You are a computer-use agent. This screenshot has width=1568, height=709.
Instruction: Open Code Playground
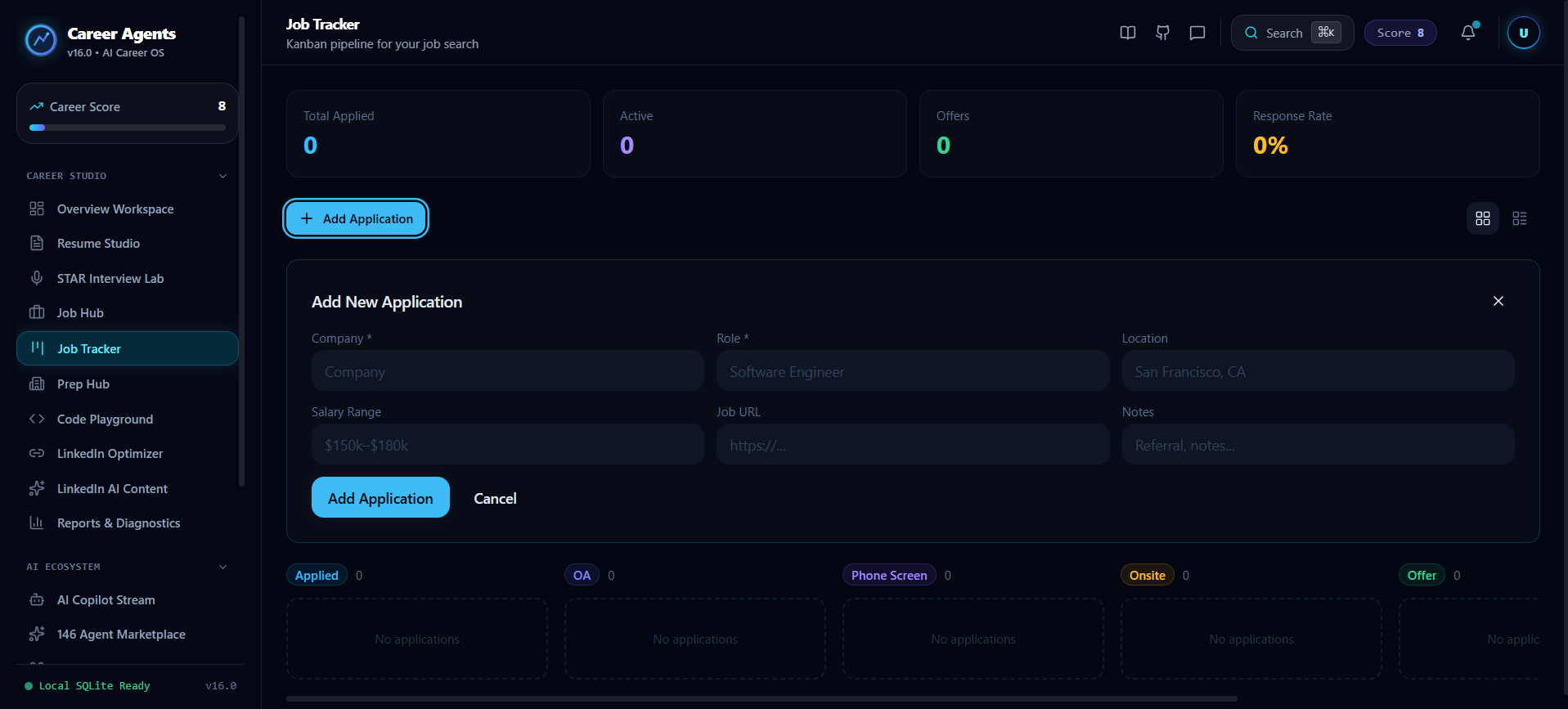128,420
